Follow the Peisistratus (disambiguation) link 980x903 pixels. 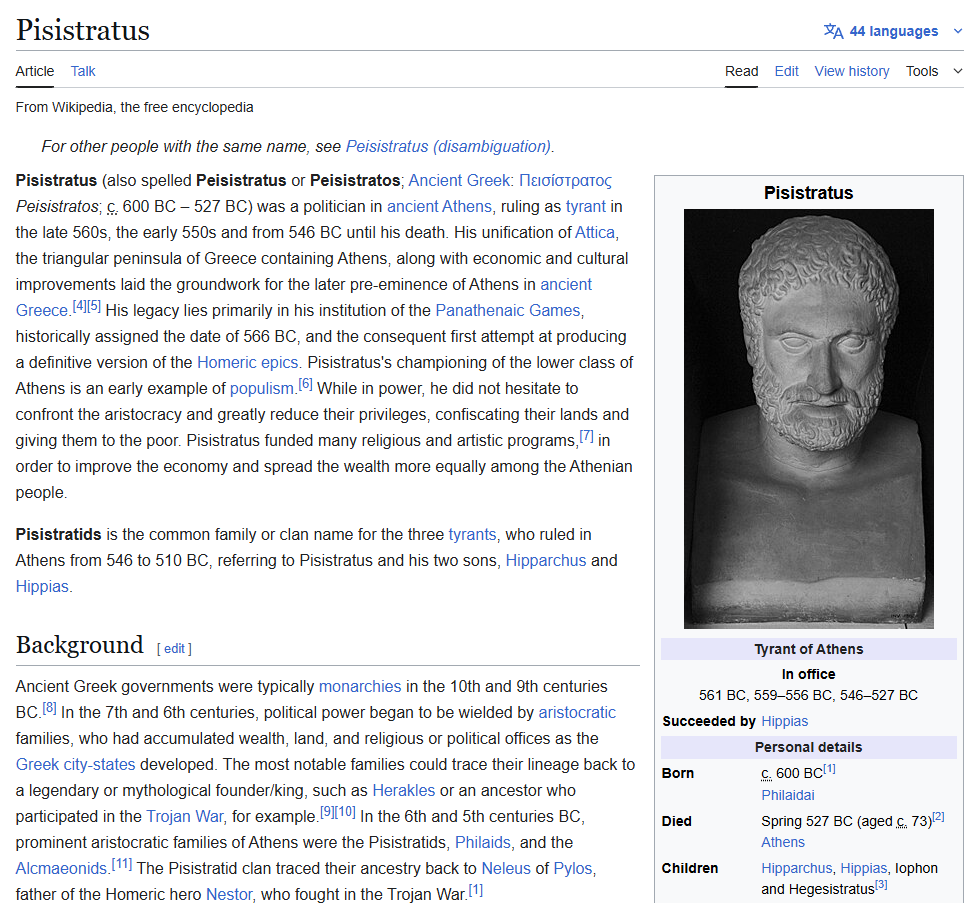click(x=448, y=146)
